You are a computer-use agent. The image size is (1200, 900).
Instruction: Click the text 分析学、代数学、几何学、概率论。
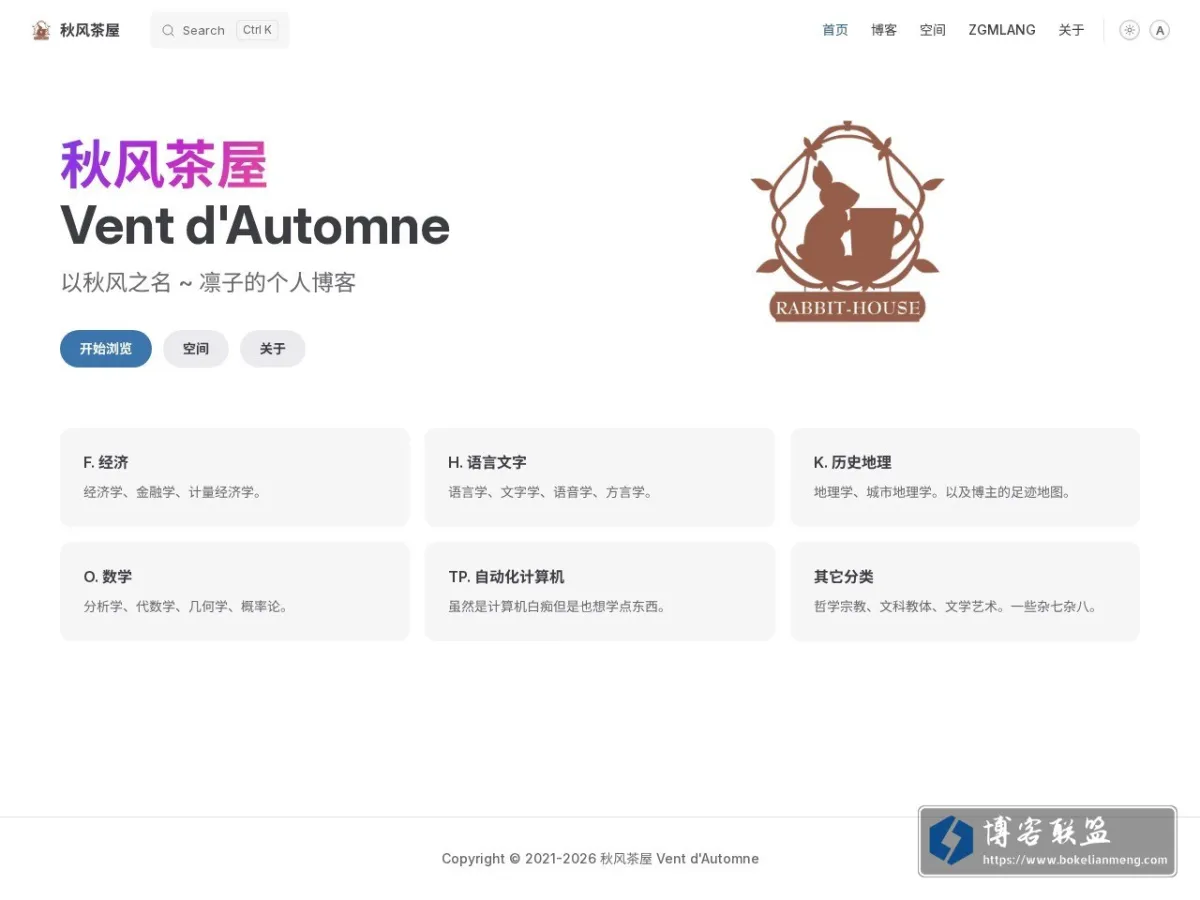[186, 606]
